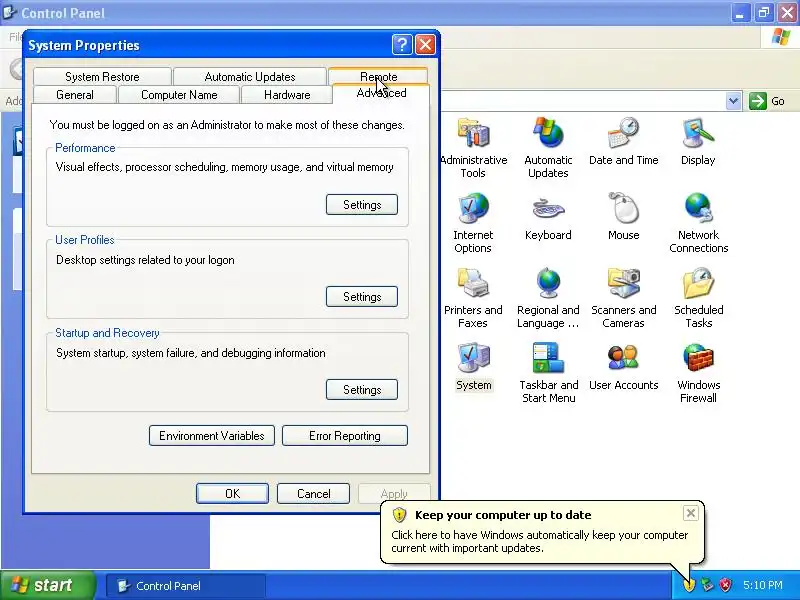Close the System Properties dialog

coord(425,45)
